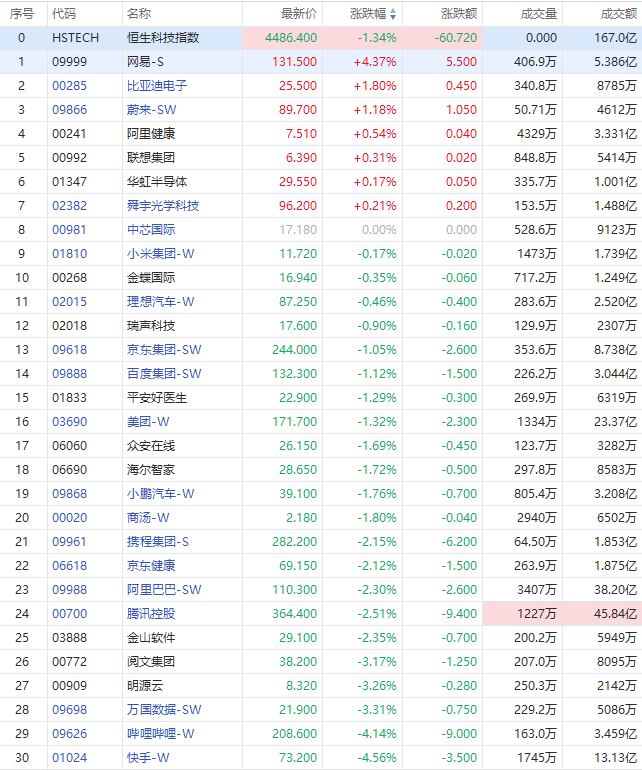642x771 pixels.
Task: Open 商汤-W stock link
Action: (x=148, y=518)
